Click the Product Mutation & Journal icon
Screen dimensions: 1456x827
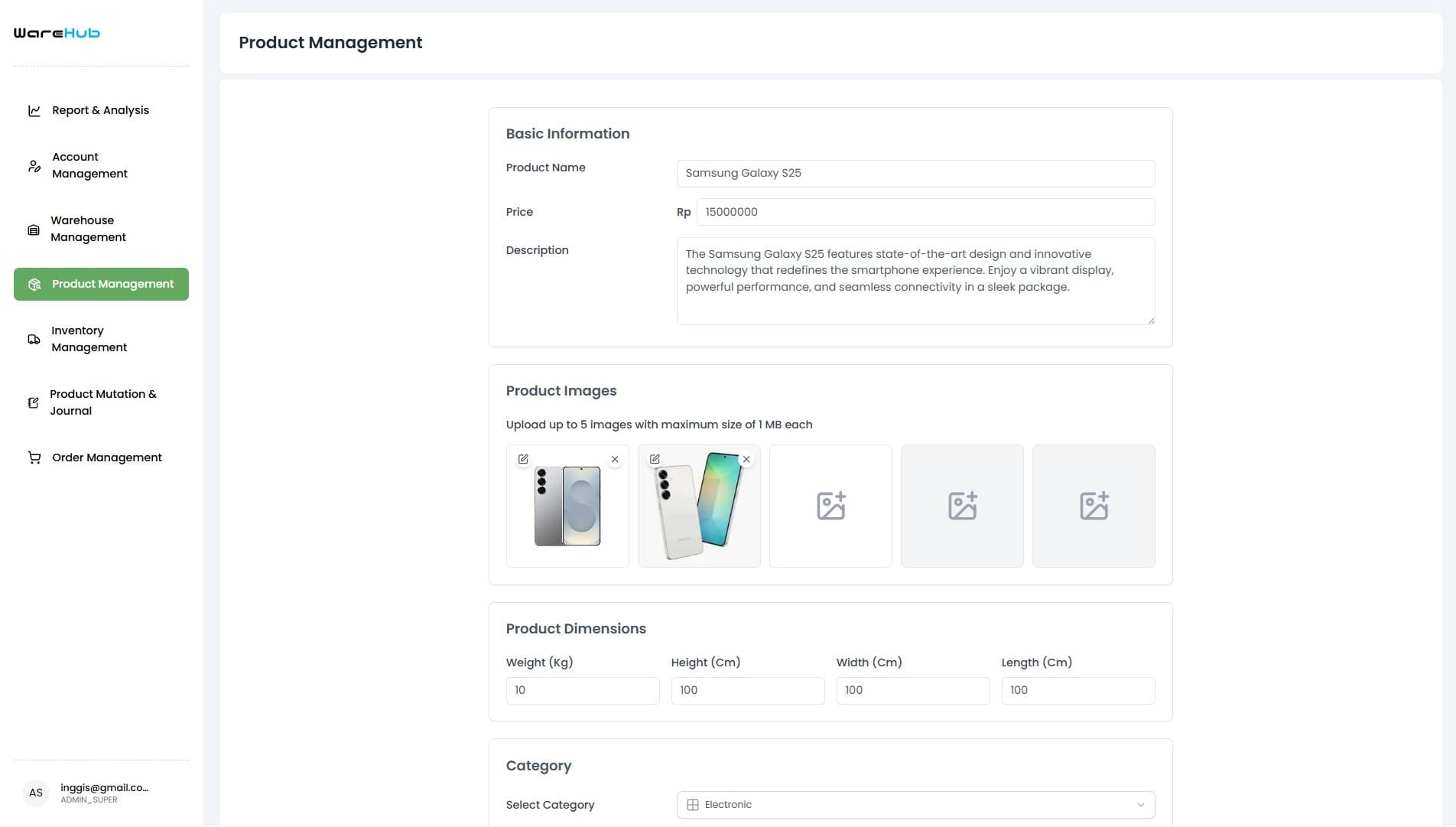pyautogui.click(x=34, y=402)
